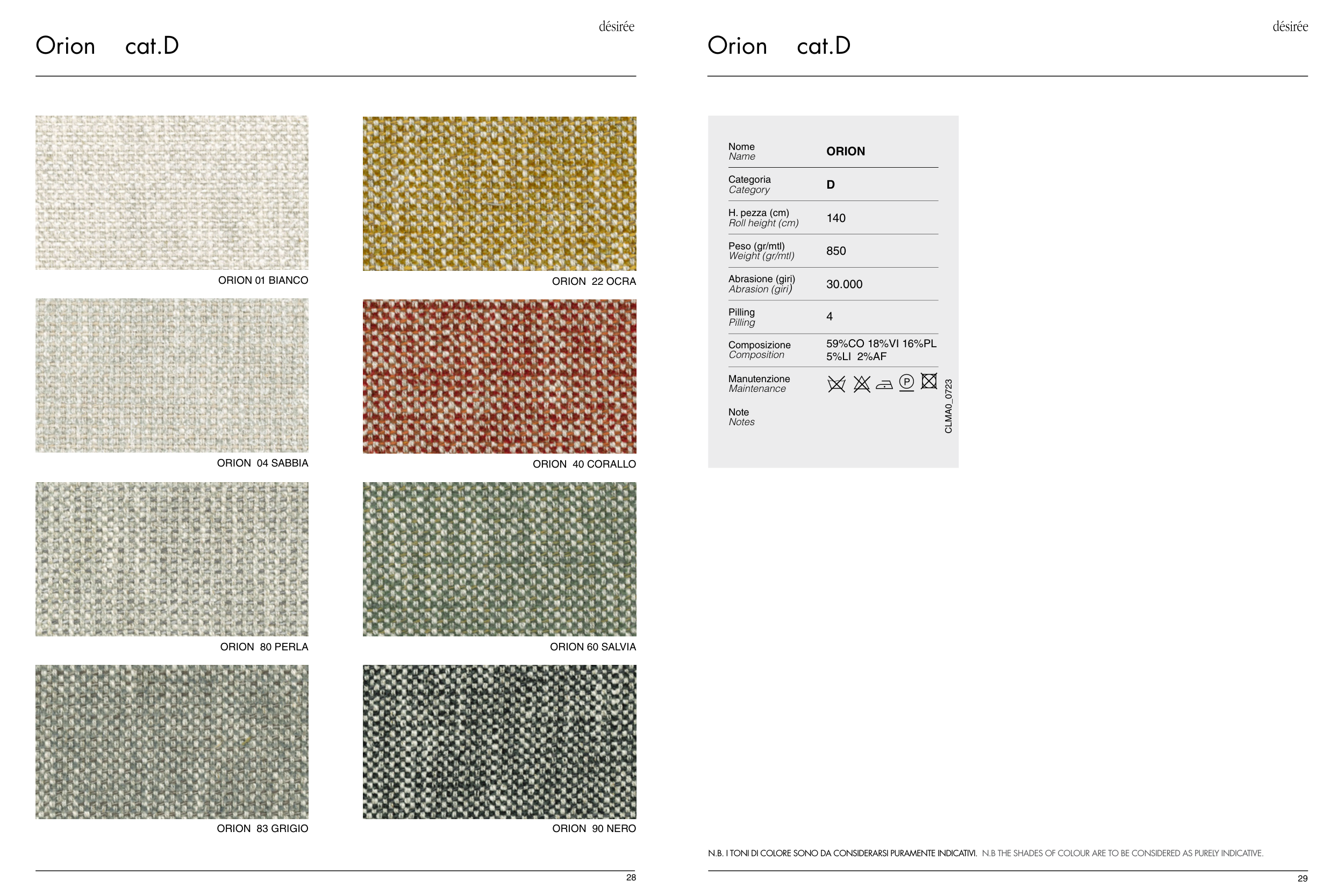Screen dimensions: 1344x896
Task: Click the désirée logo on right page
Action: coord(1290,26)
